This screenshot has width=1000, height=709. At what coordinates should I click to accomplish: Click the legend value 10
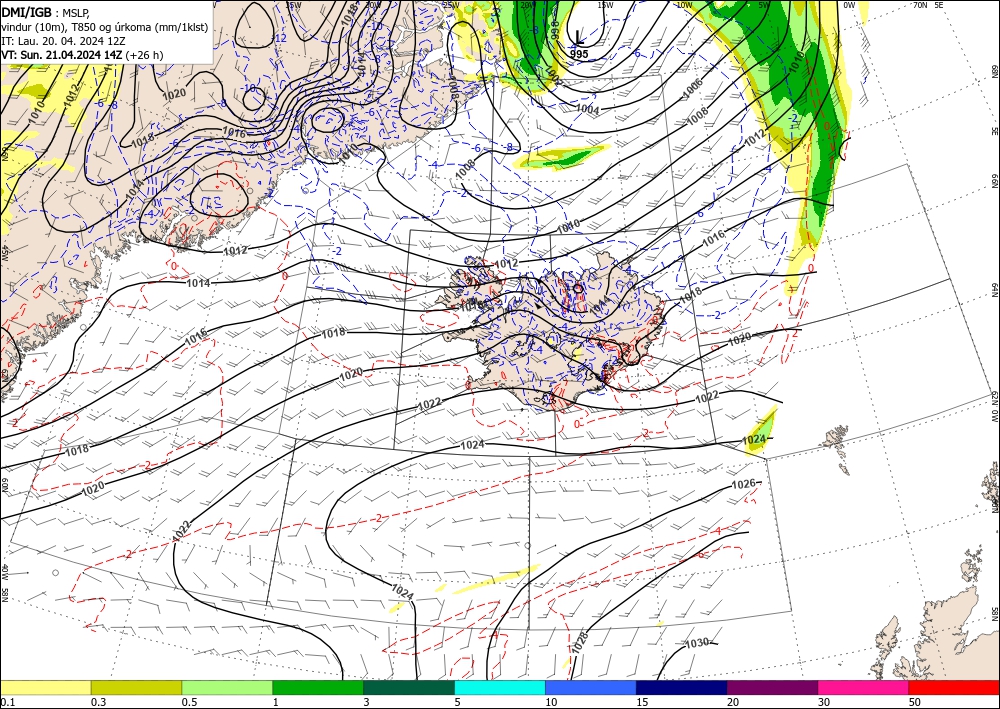(551, 702)
